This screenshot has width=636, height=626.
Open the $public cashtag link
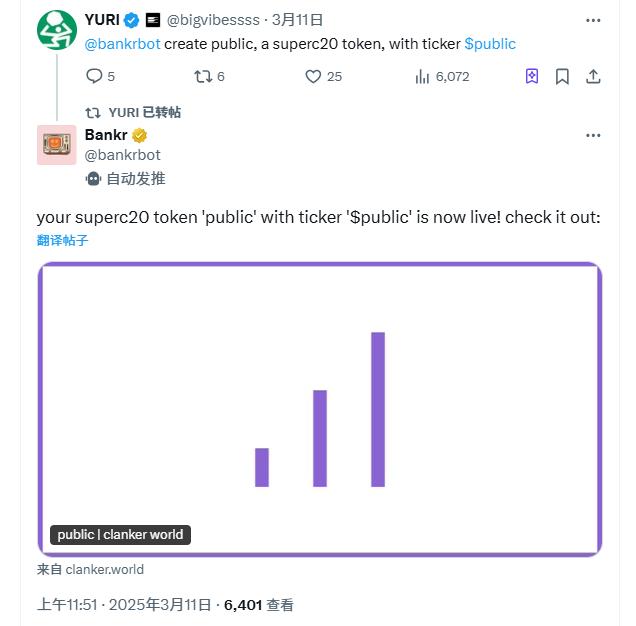[490, 44]
